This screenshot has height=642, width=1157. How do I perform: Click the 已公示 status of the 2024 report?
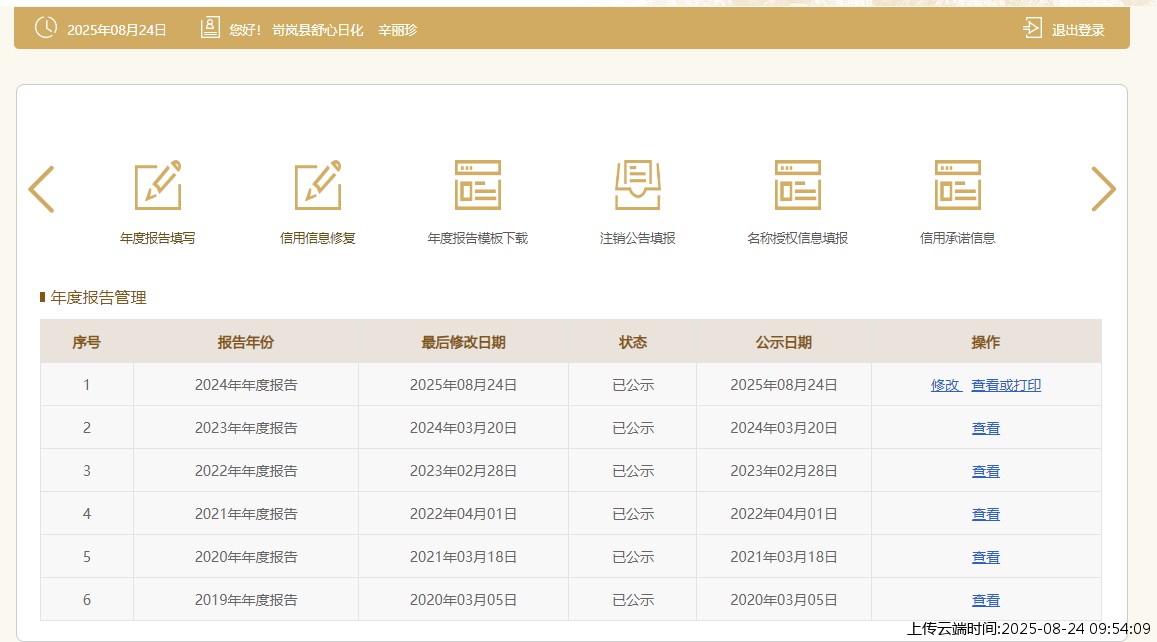tap(633, 385)
